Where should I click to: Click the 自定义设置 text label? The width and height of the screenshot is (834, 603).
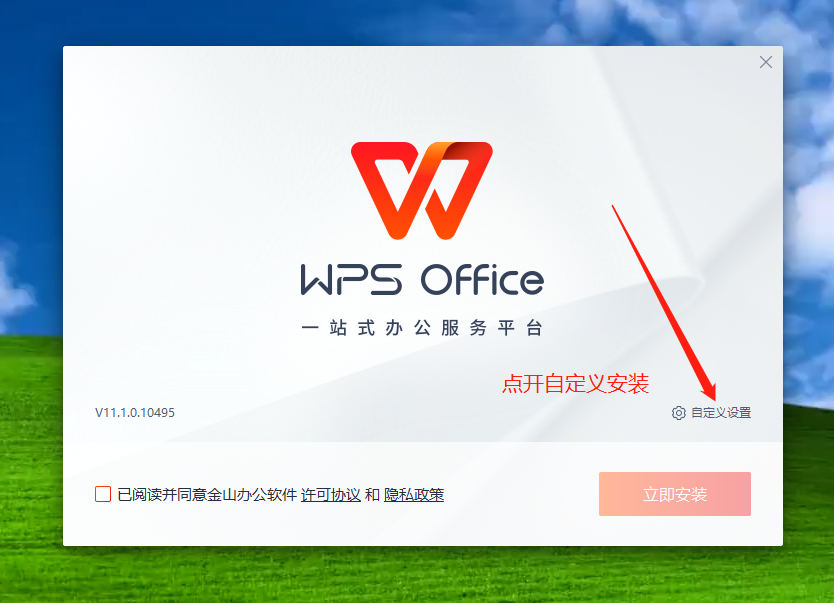pyautogui.click(x=721, y=413)
